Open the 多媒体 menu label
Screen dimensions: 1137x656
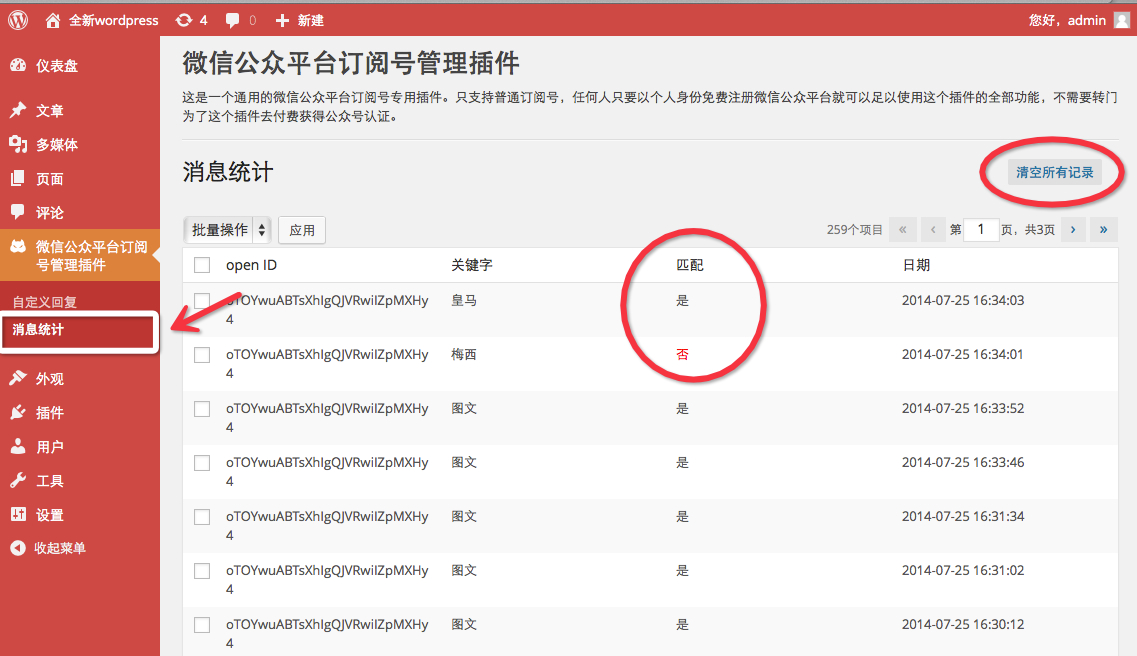click(x=57, y=145)
